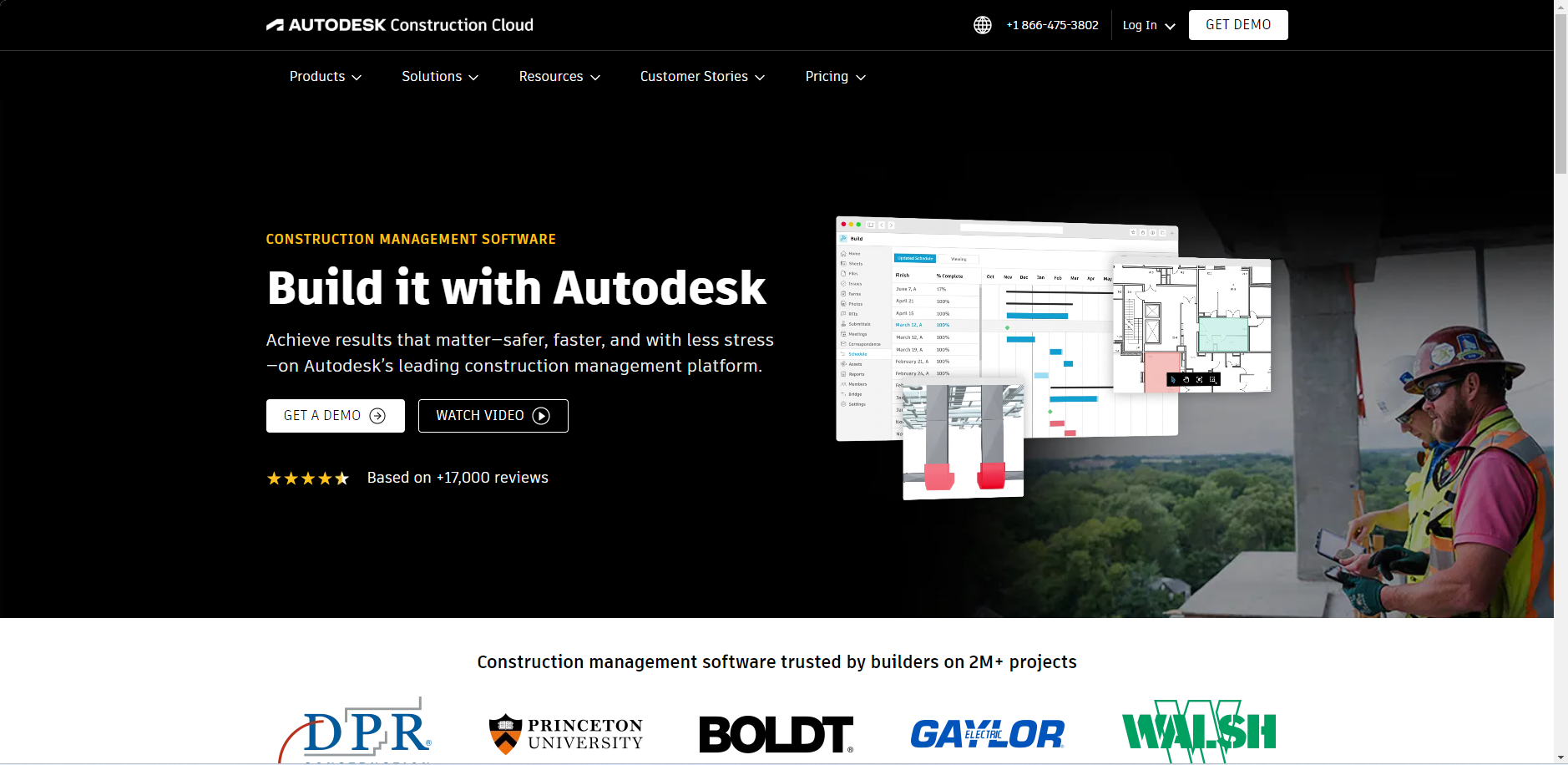Click the Gaylor Electric logo
1568x765 pixels.
point(987,734)
